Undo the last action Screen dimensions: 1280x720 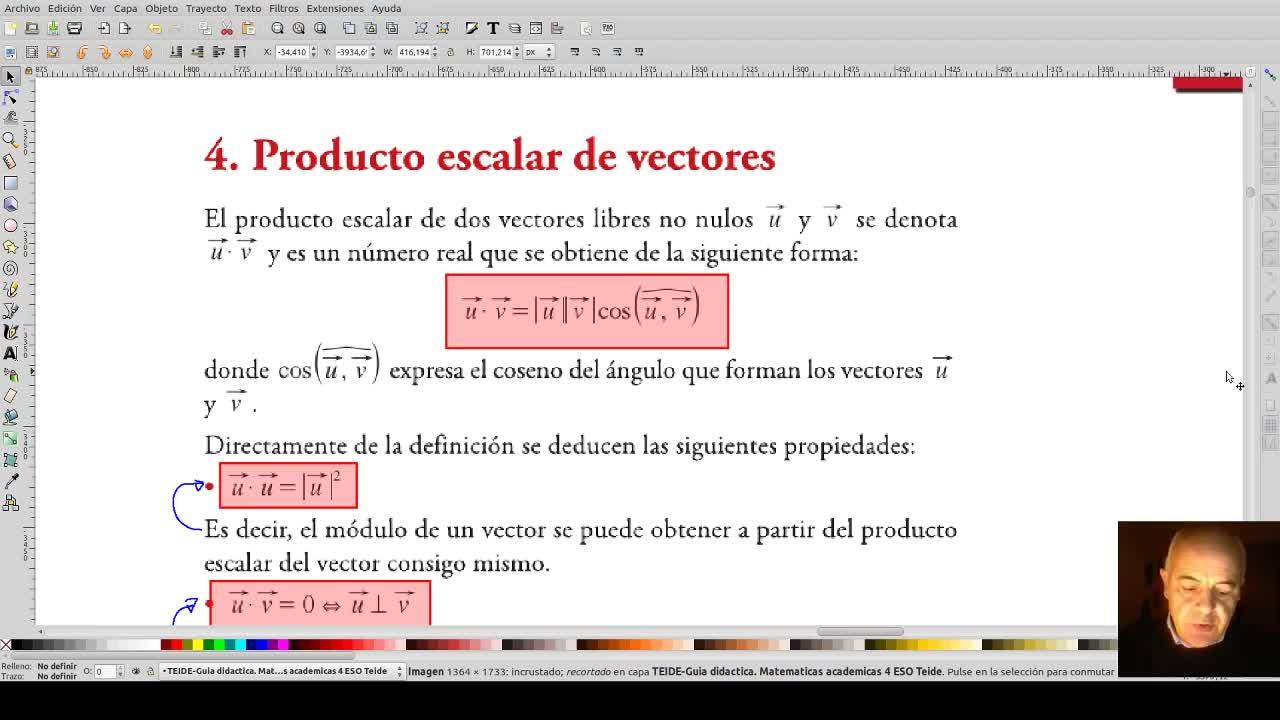[155, 28]
